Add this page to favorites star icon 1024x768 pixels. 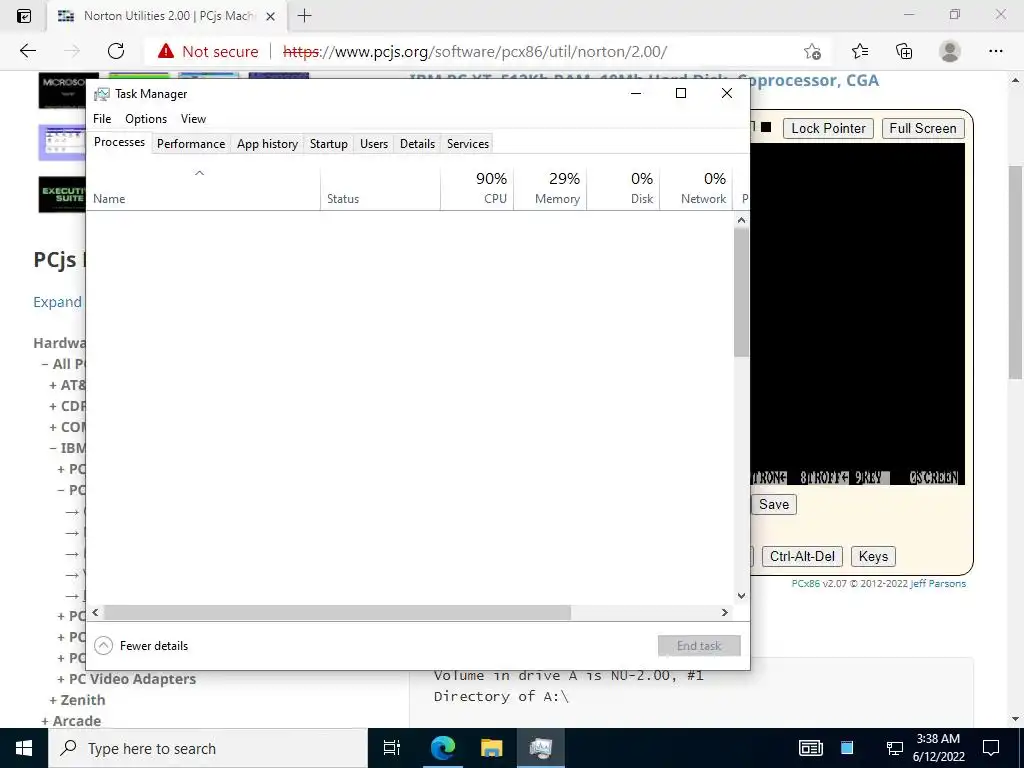pos(812,52)
